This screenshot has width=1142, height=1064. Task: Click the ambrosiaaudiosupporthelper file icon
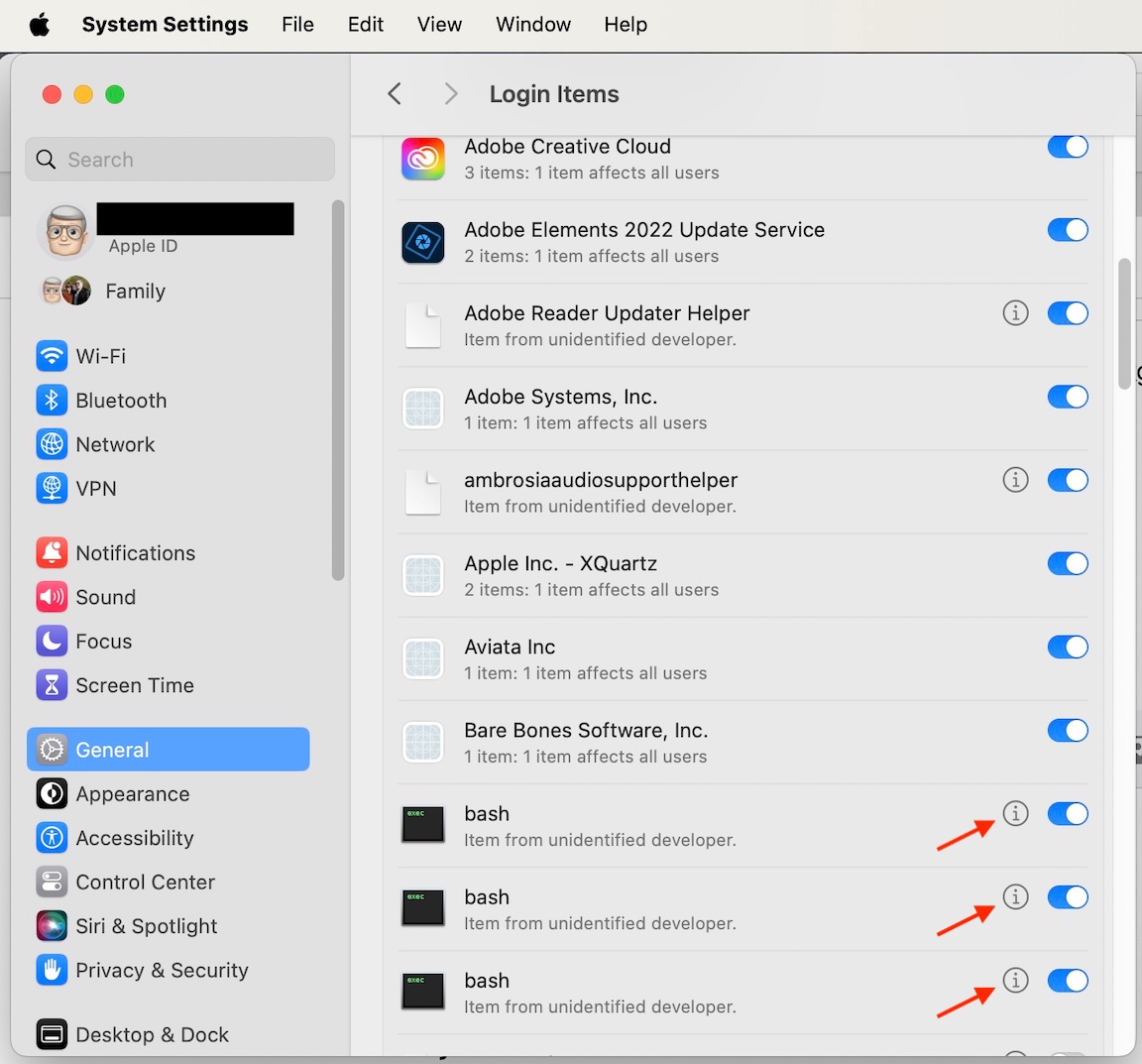pyautogui.click(x=423, y=493)
